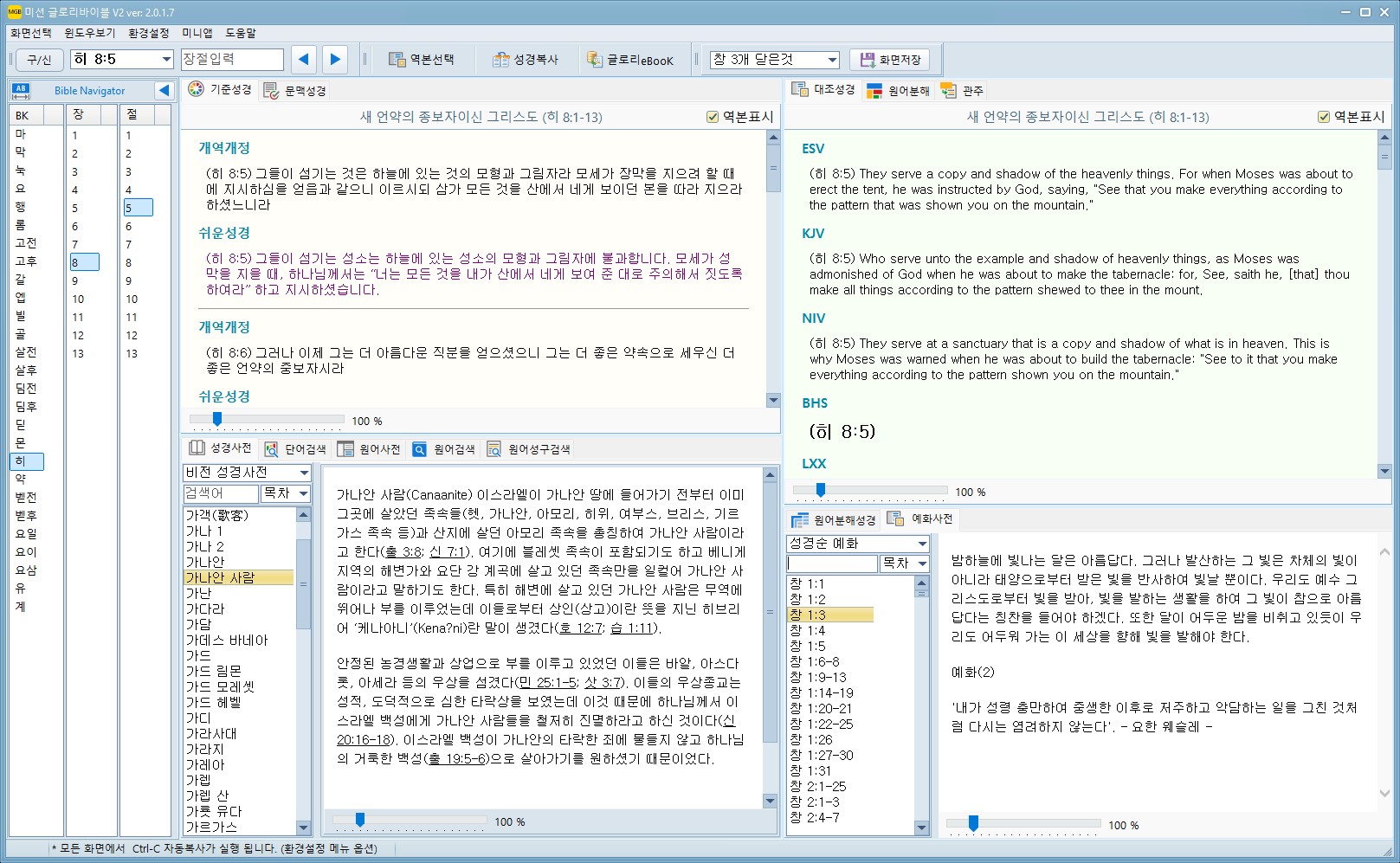The height and width of the screenshot is (863, 1400).
Task: Adjust the dictionary pane zoom slider
Action: [360, 821]
